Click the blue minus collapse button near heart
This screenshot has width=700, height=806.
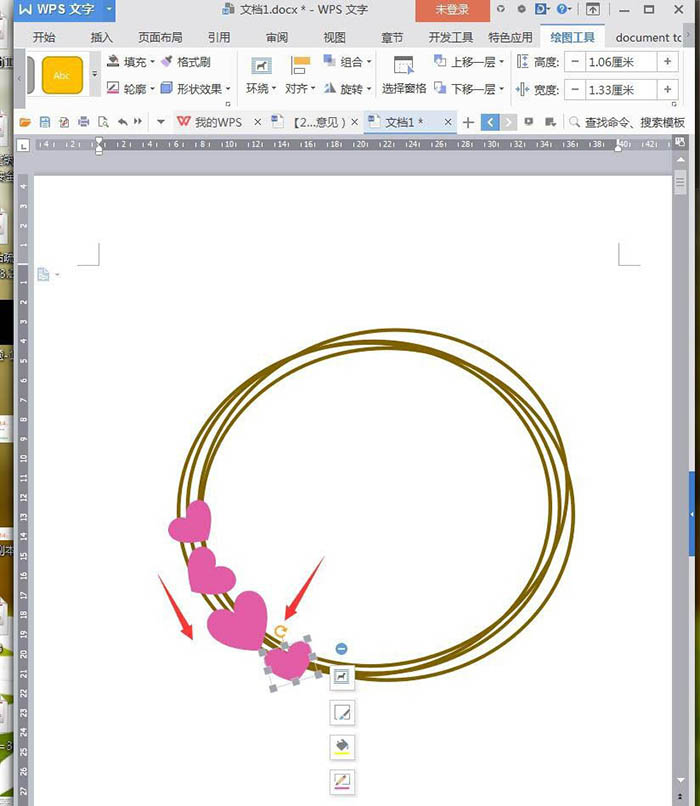pyautogui.click(x=341, y=649)
